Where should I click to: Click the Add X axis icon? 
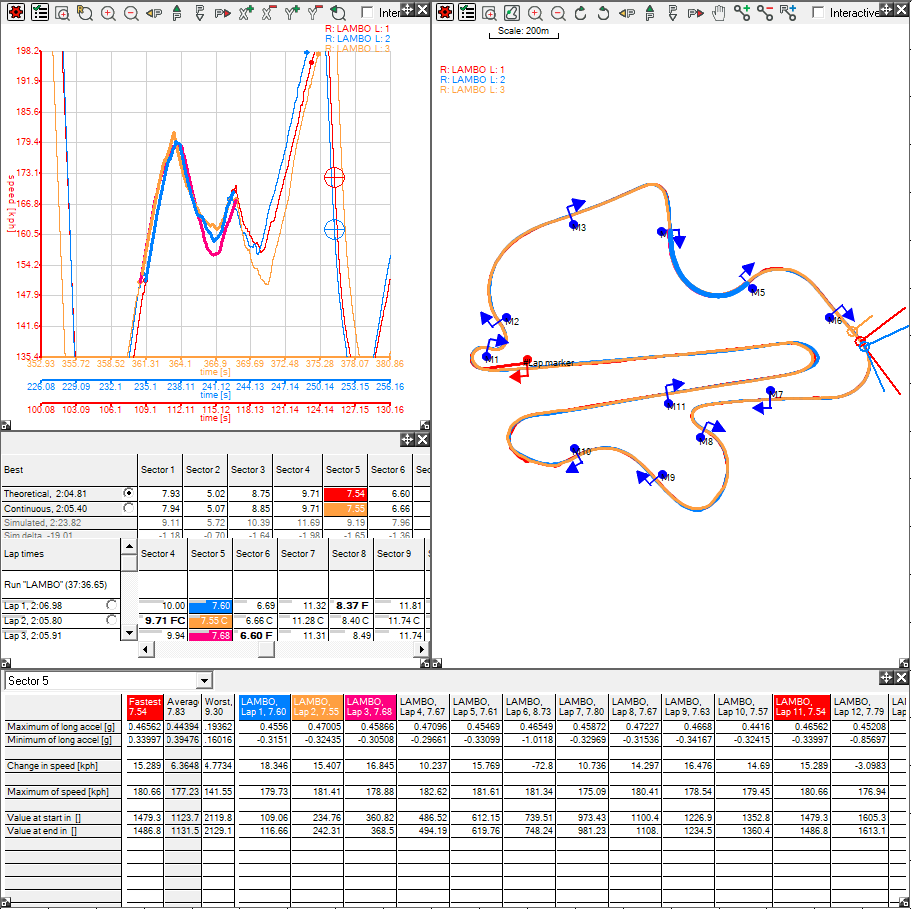tap(246, 12)
